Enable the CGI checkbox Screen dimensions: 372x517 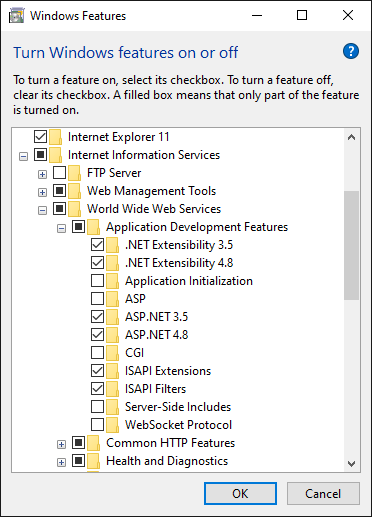[x=97, y=352]
